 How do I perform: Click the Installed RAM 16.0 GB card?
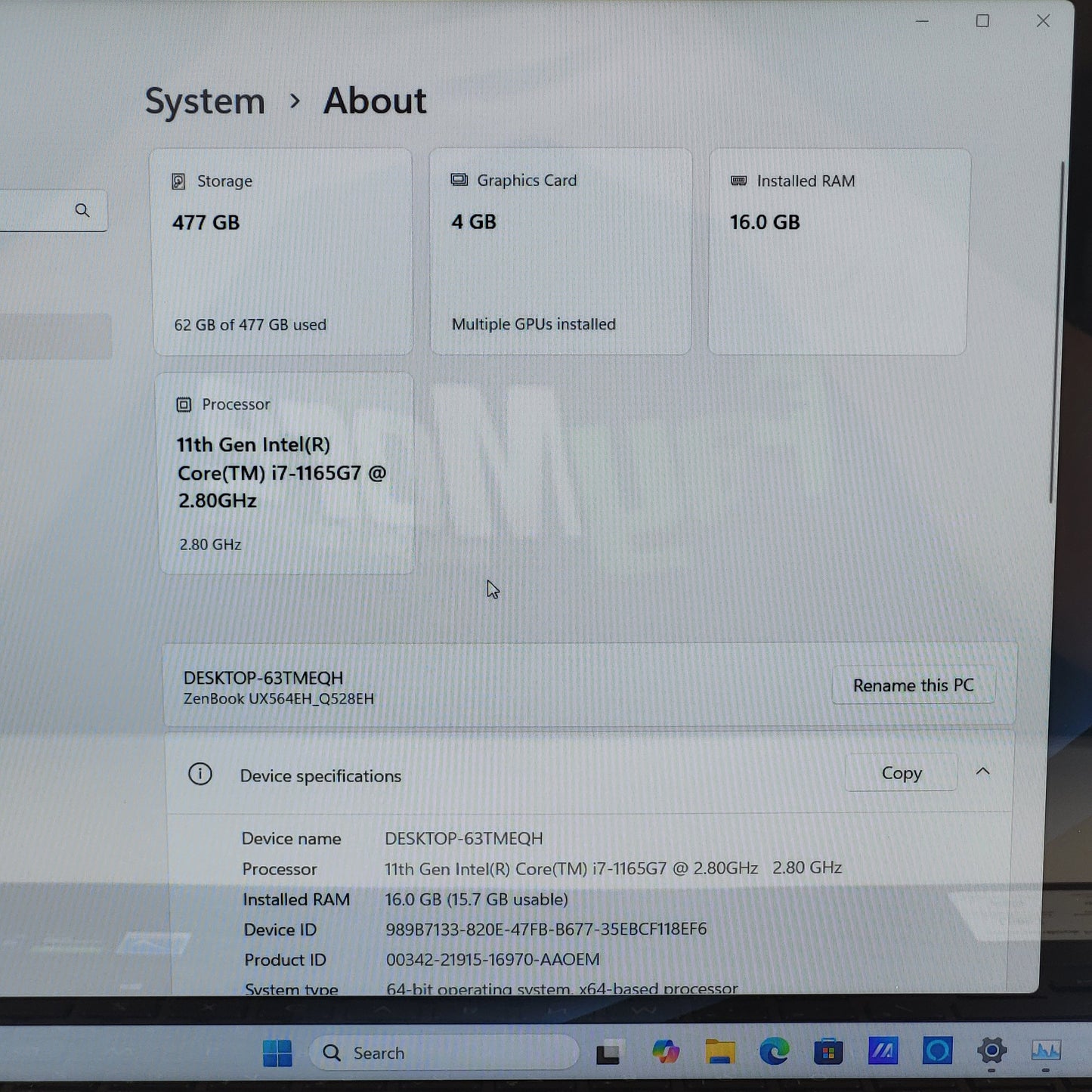click(838, 252)
